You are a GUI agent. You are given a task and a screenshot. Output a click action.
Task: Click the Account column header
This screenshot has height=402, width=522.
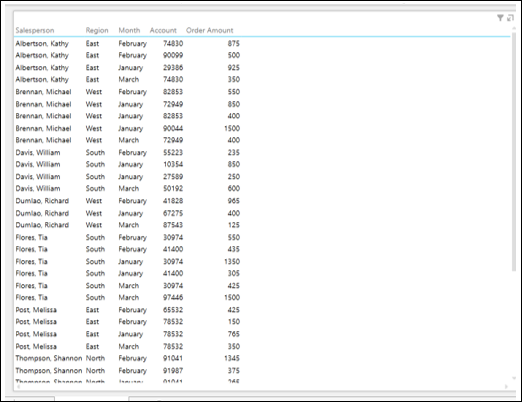(163, 30)
